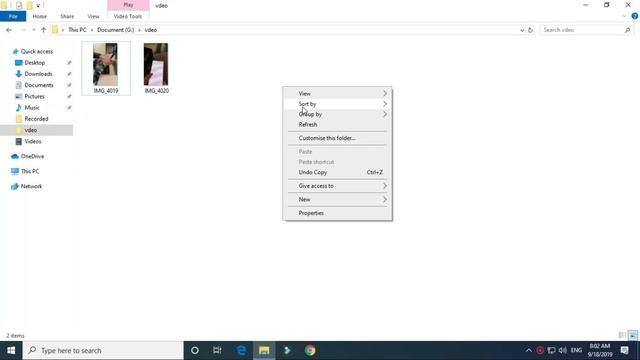Viewport: 640px width, 360px height.
Task: Open the Windows Start menu
Action: tap(11, 351)
